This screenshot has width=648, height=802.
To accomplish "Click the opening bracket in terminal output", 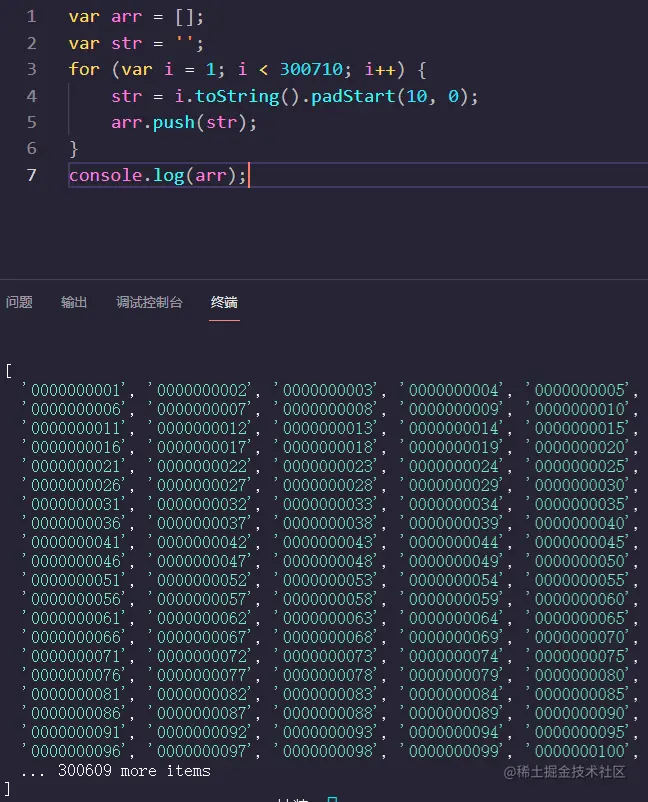I will pos(9,371).
